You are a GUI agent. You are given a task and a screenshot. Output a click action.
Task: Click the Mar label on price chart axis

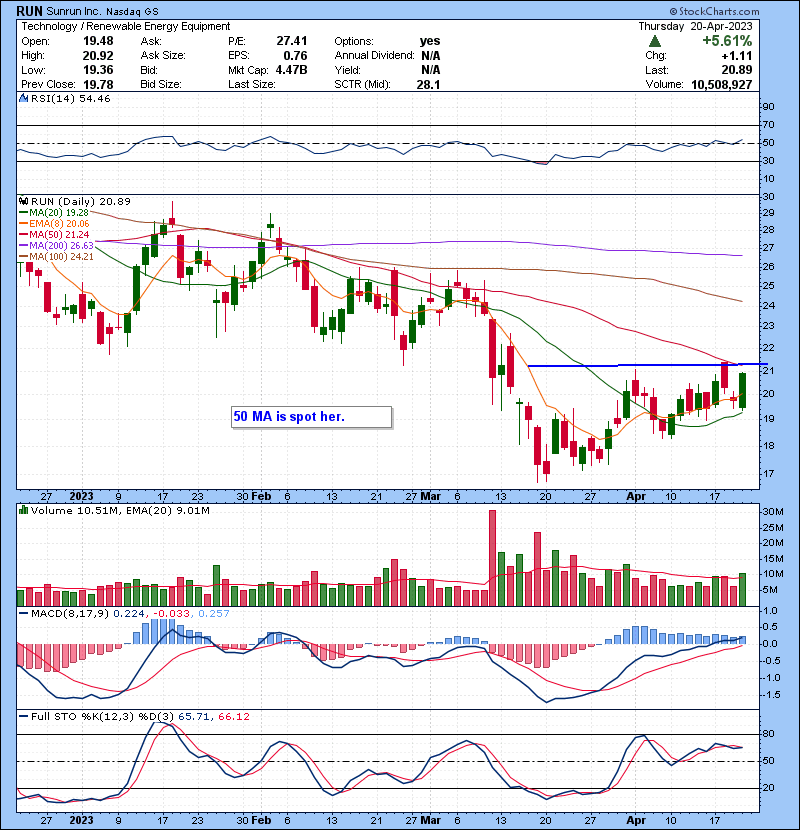point(430,497)
